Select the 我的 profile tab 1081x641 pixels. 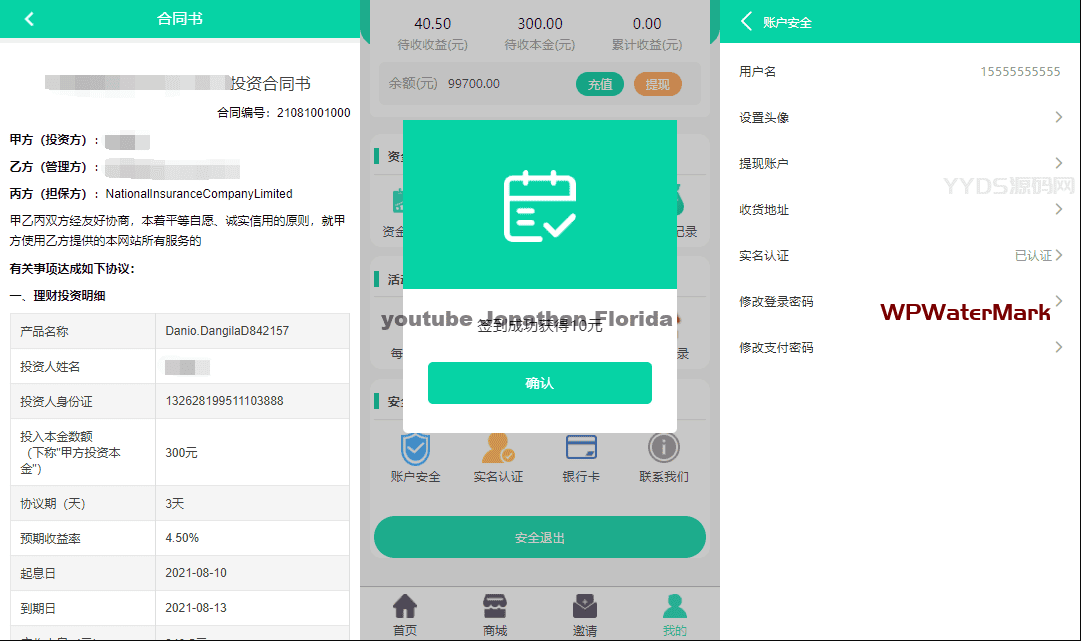tap(675, 615)
